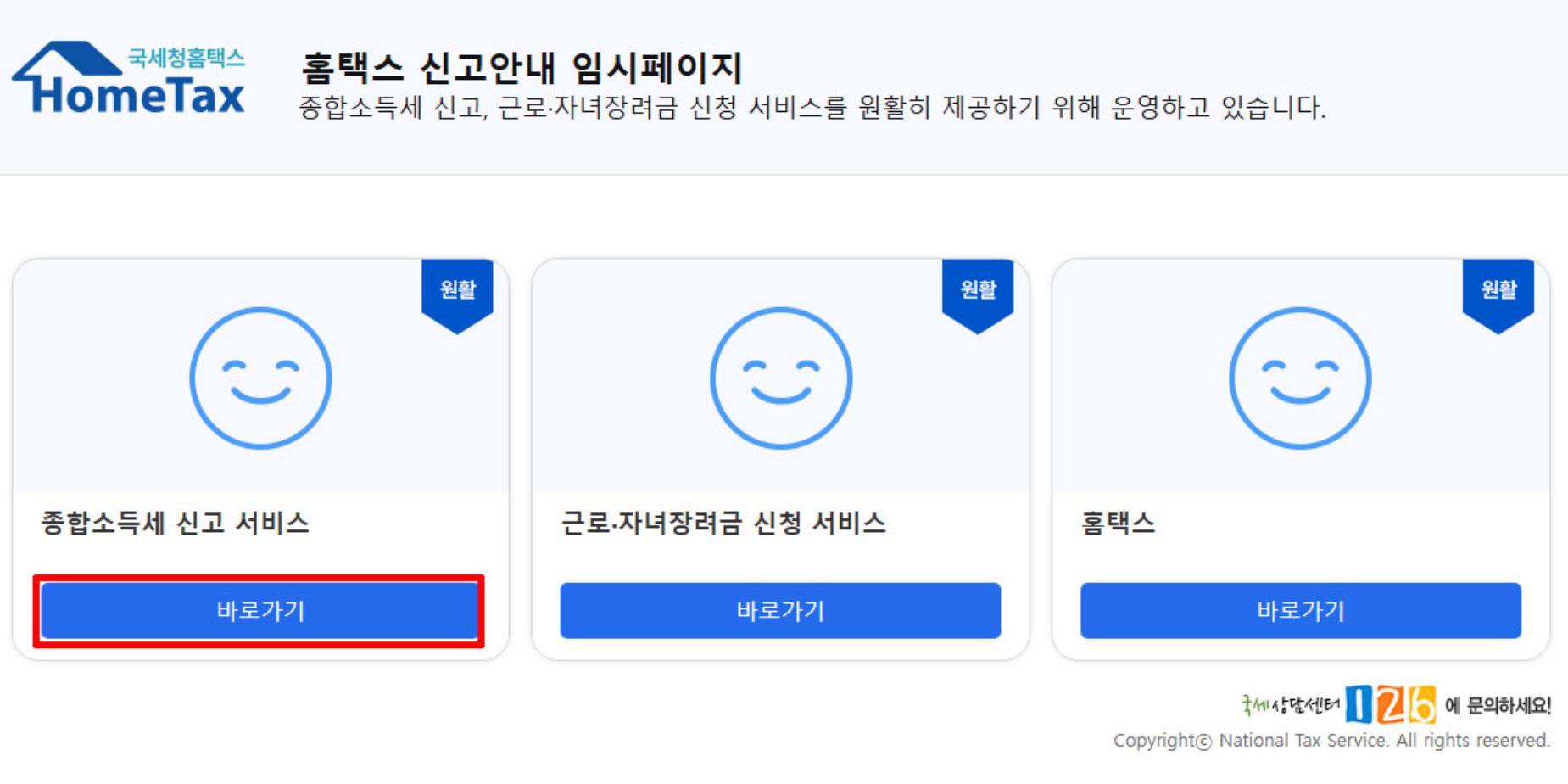Click the 원활 badge on 근로·자녀장려금 card
The height and width of the screenshot is (784, 1568).
tap(979, 288)
